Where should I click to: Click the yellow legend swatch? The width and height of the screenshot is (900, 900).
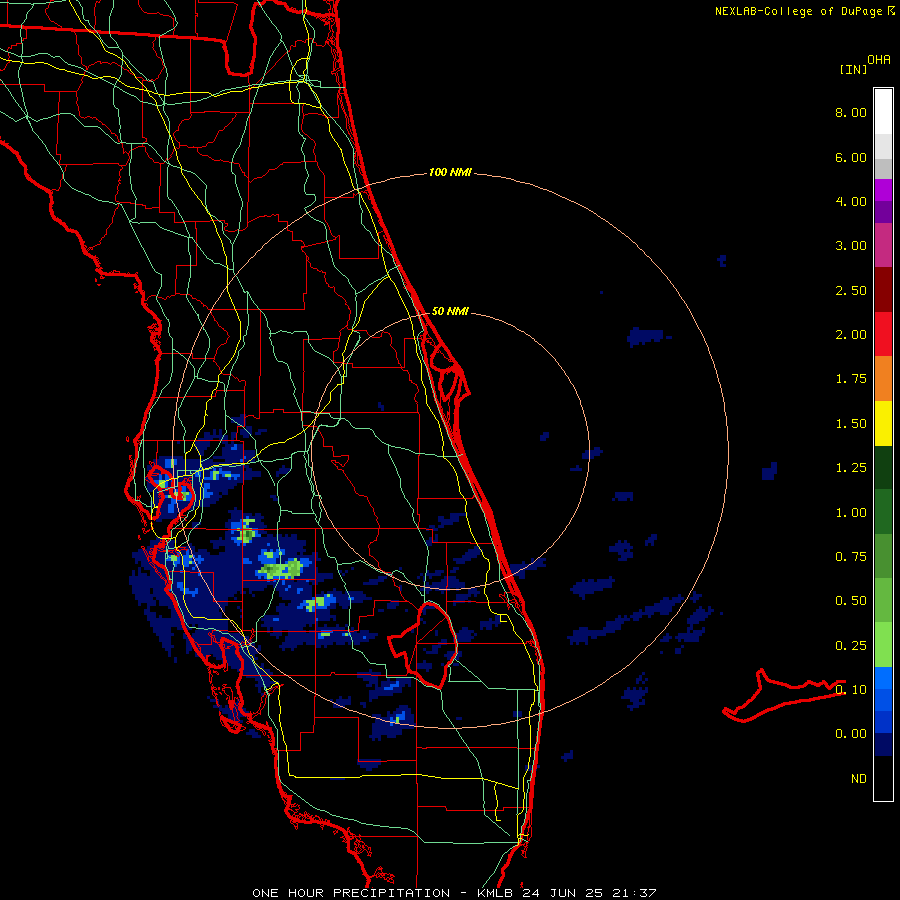(883, 423)
